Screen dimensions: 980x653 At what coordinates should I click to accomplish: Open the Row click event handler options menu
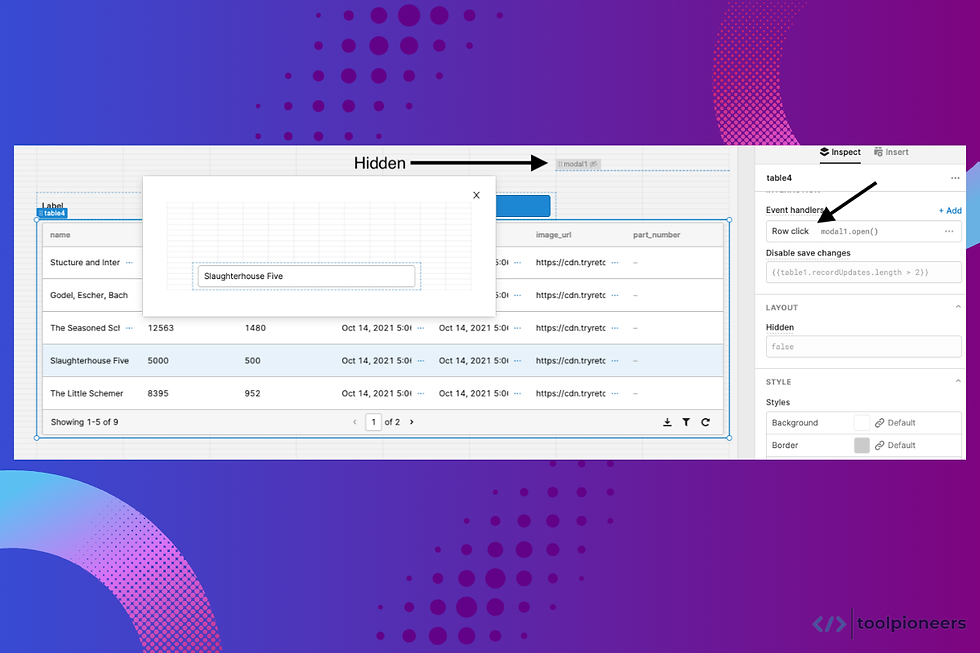coord(948,231)
